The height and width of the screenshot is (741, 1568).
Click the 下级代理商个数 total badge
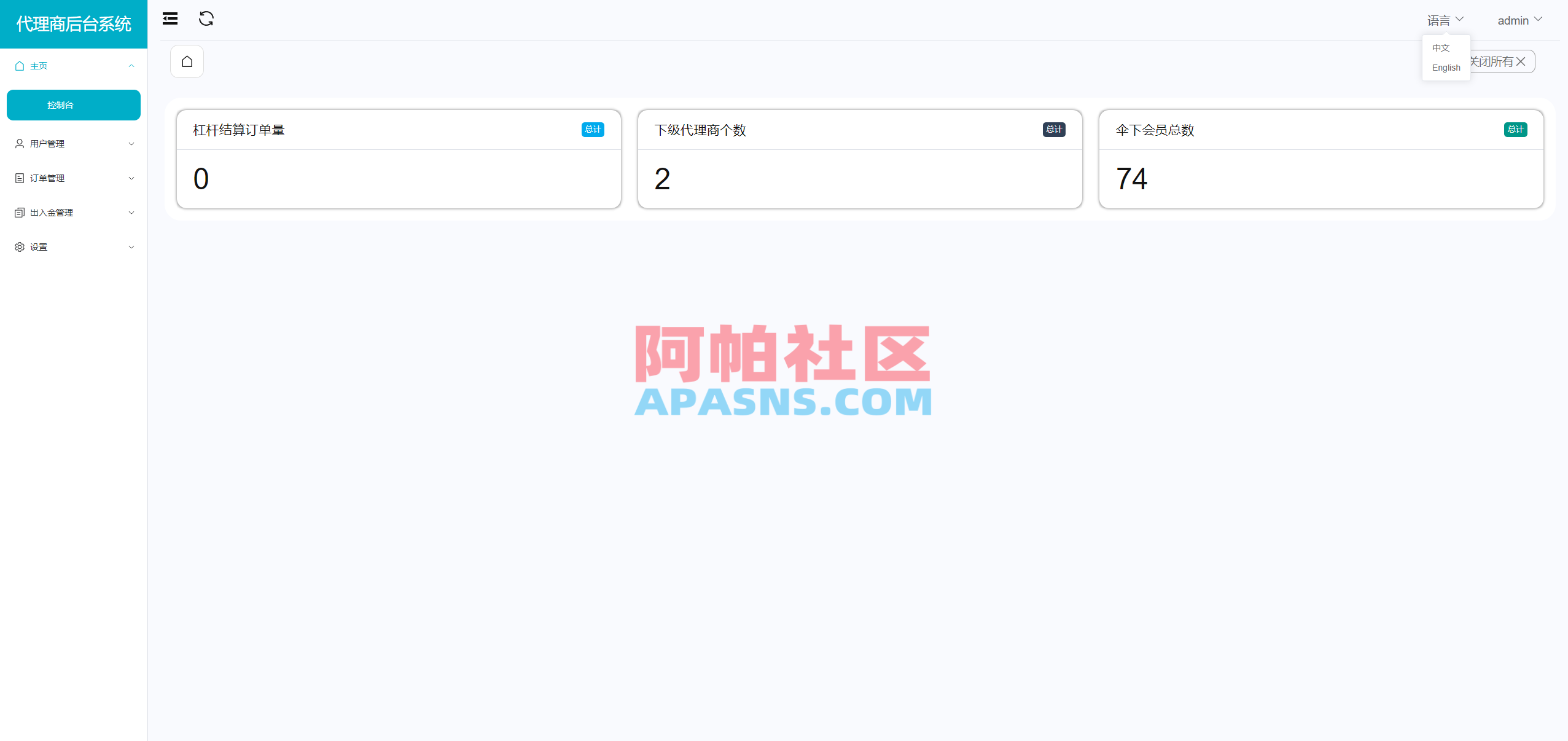click(x=1053, y=130)
